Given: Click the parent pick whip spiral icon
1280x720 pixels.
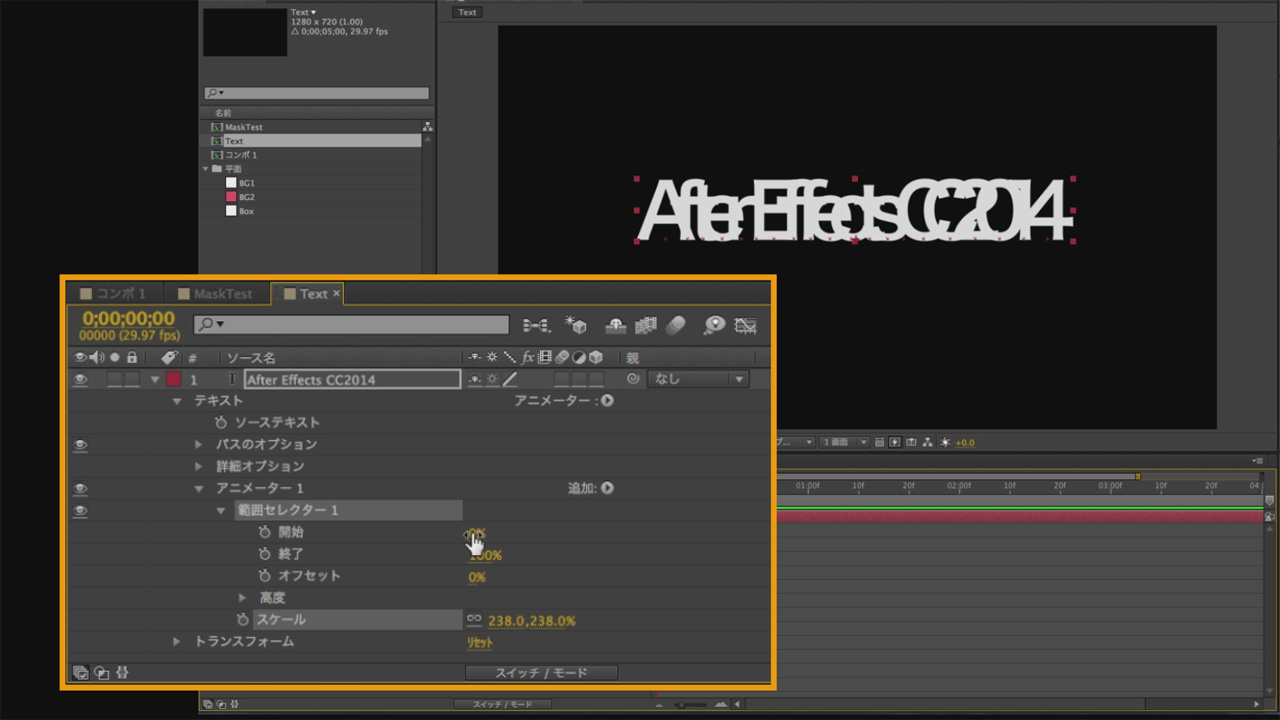Looking at the screenshot, I should (632, 379).
